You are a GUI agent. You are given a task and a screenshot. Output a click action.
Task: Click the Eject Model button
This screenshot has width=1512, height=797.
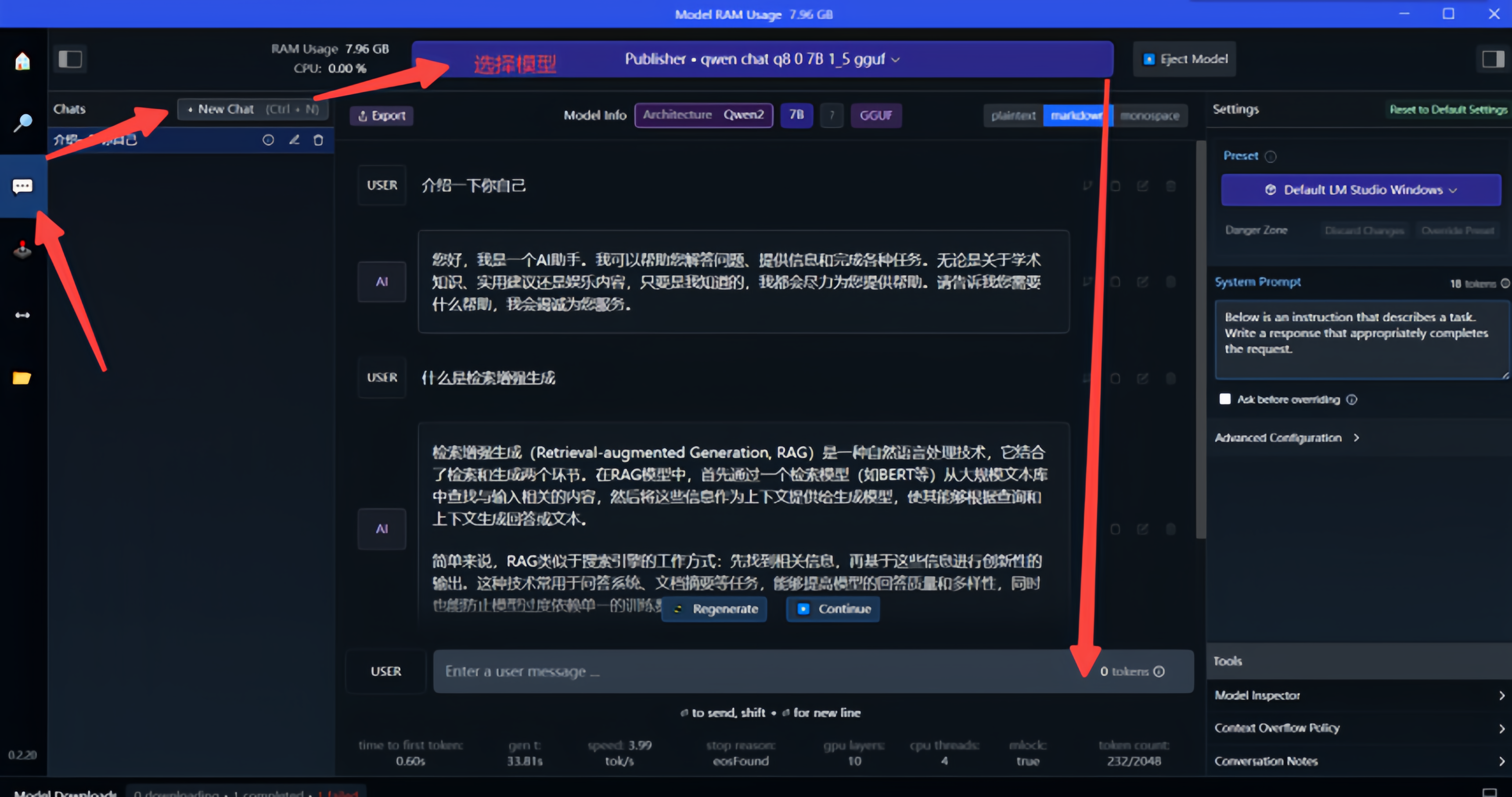[1184, 59]
